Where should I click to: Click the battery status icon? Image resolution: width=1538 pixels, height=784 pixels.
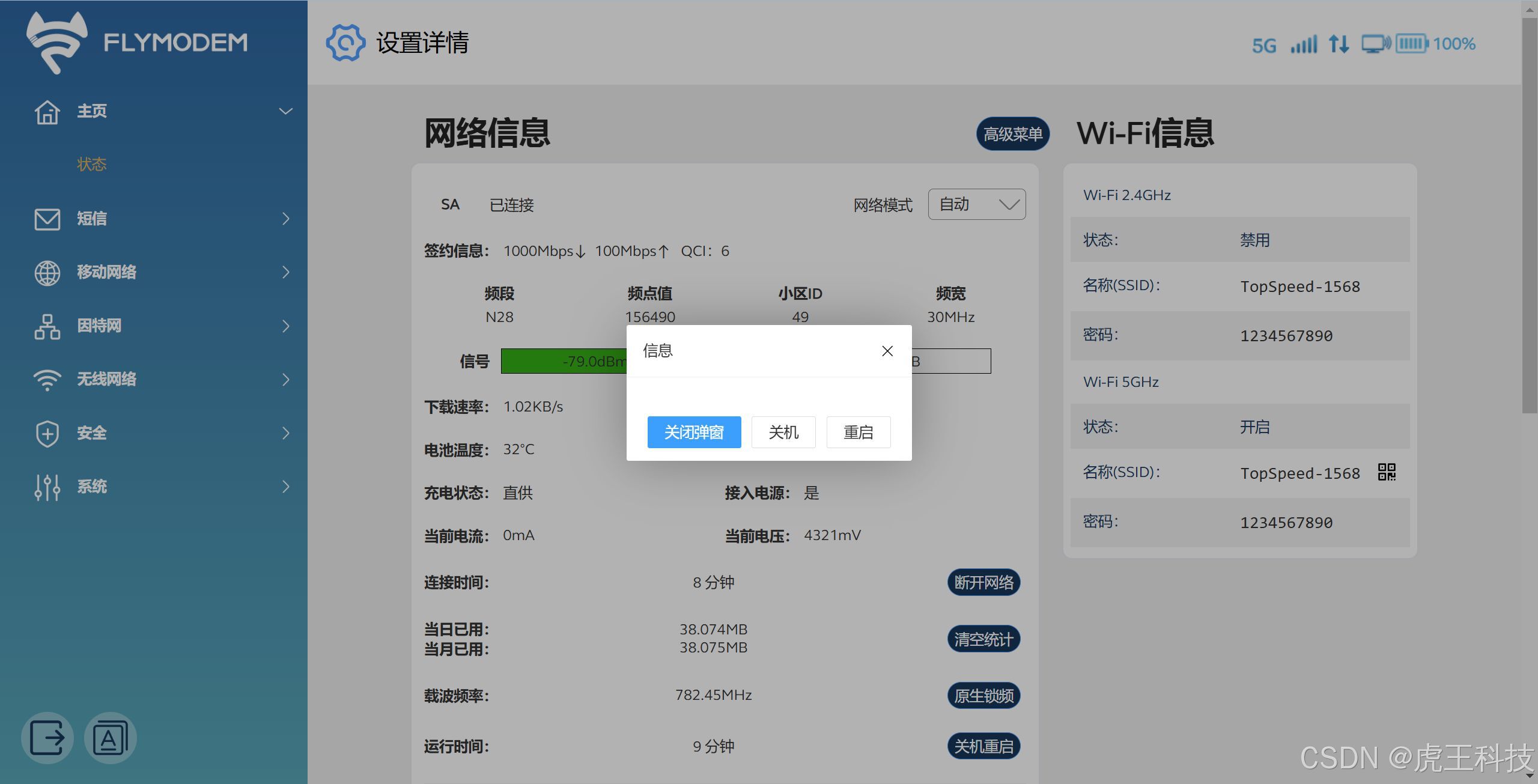coord(1412,43)
